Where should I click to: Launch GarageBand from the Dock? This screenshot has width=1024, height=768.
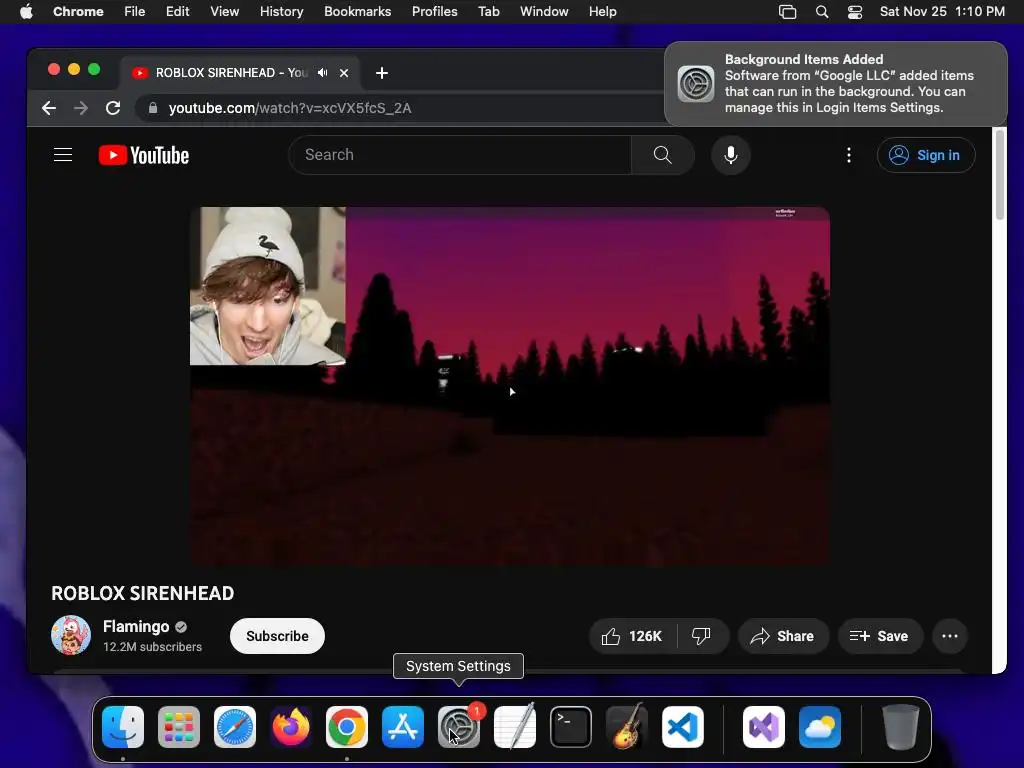[x=627, y=727]
